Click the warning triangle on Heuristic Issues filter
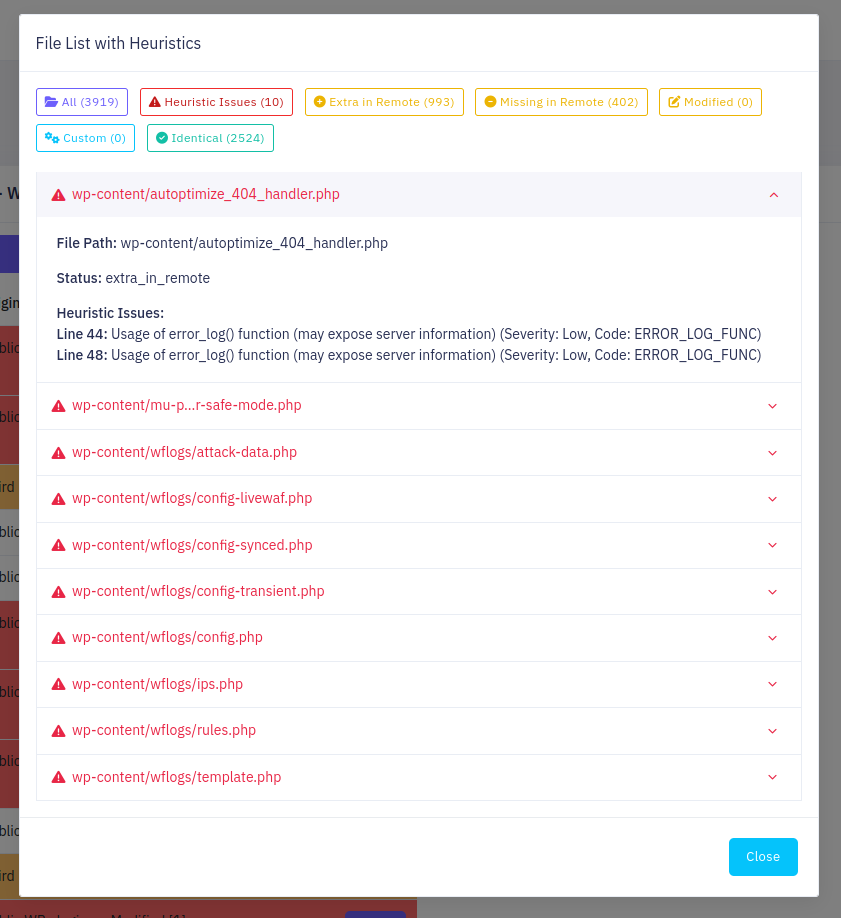The width and height of the screenshot is (841, 918). [x=153, y=102]
